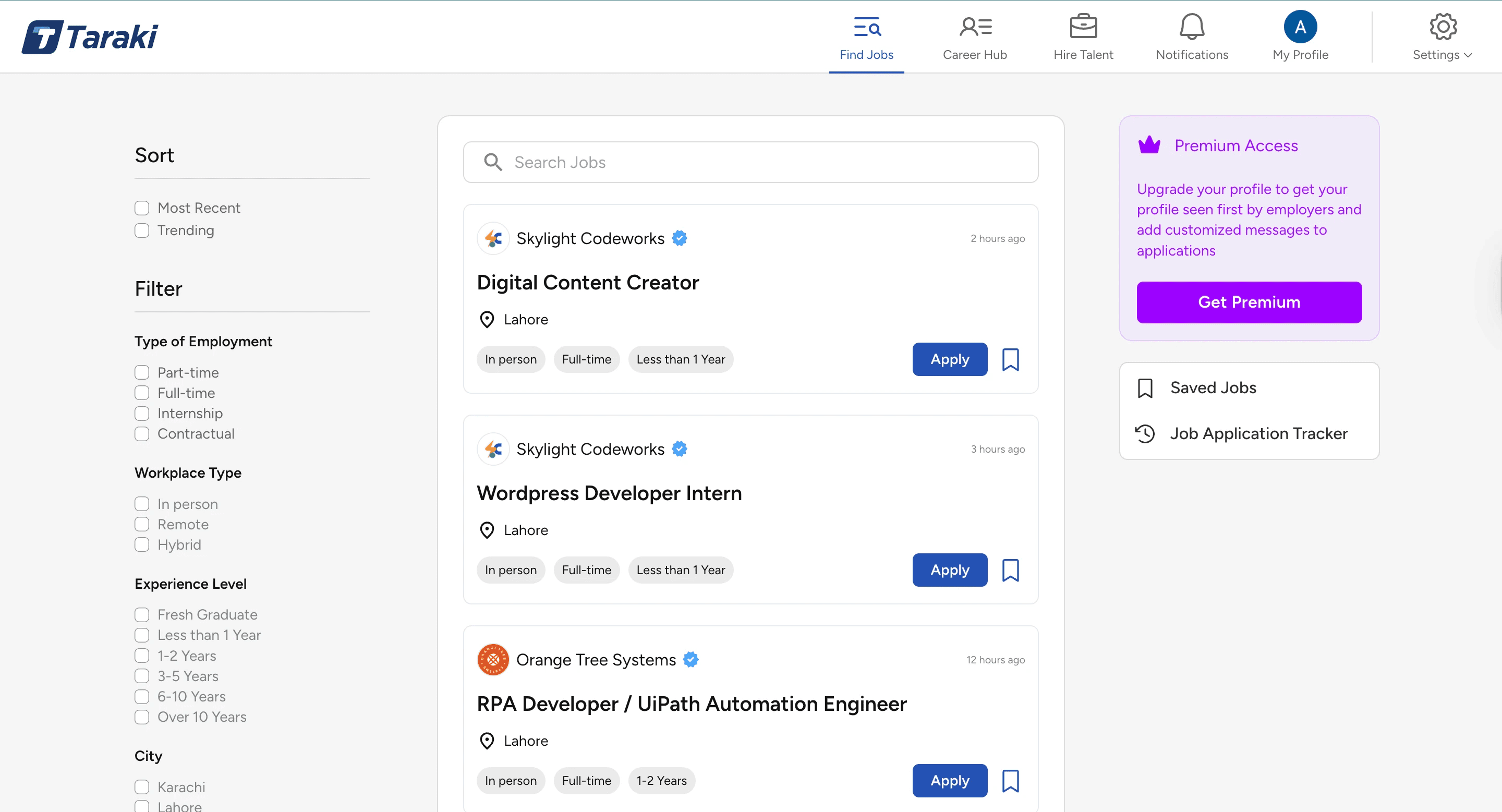This screenshot has width=1502, height=812.
Task: Check the Remote workplace filter
Action: [x=142, y=524]
